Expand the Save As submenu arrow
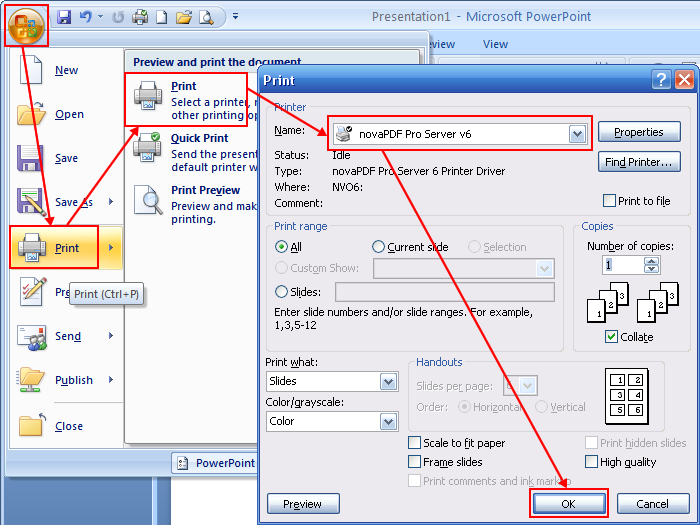Viewport: 700px width, 525px height. click(x=111, y=201)
